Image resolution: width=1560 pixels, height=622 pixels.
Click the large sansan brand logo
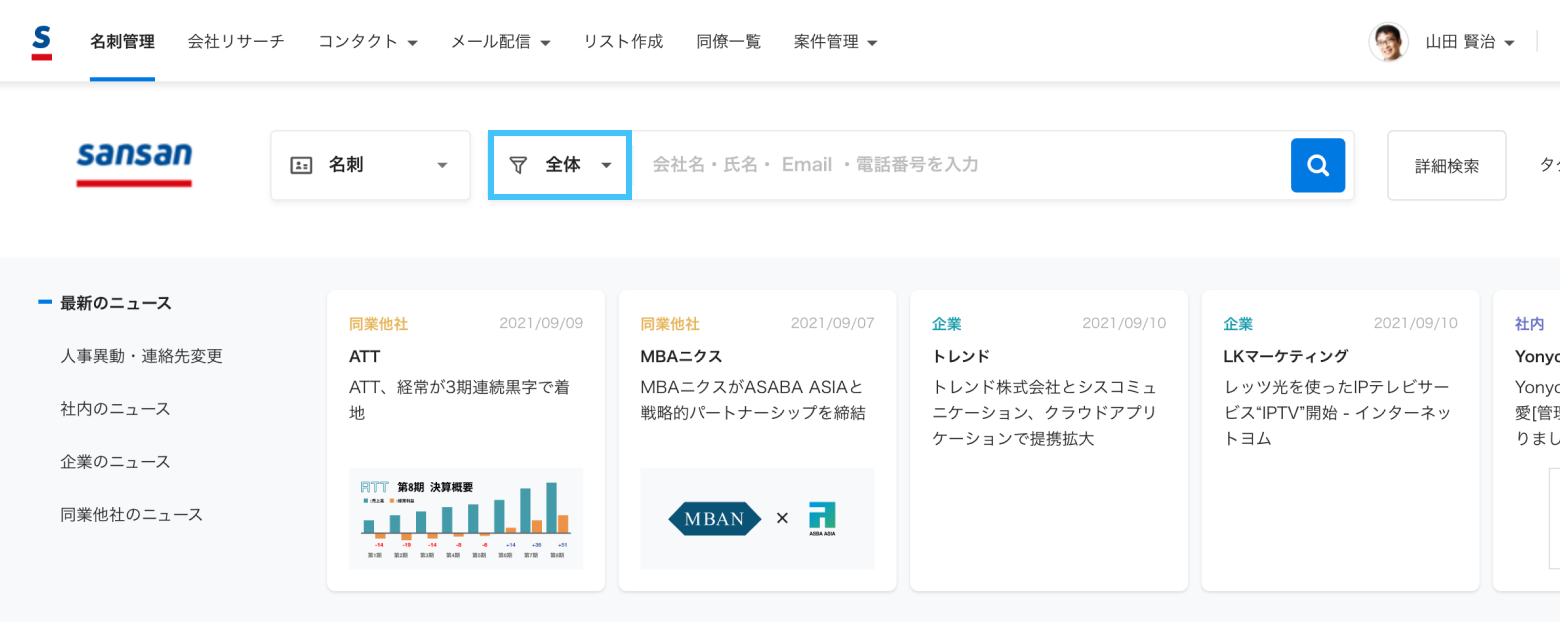[x=134, y=164]
